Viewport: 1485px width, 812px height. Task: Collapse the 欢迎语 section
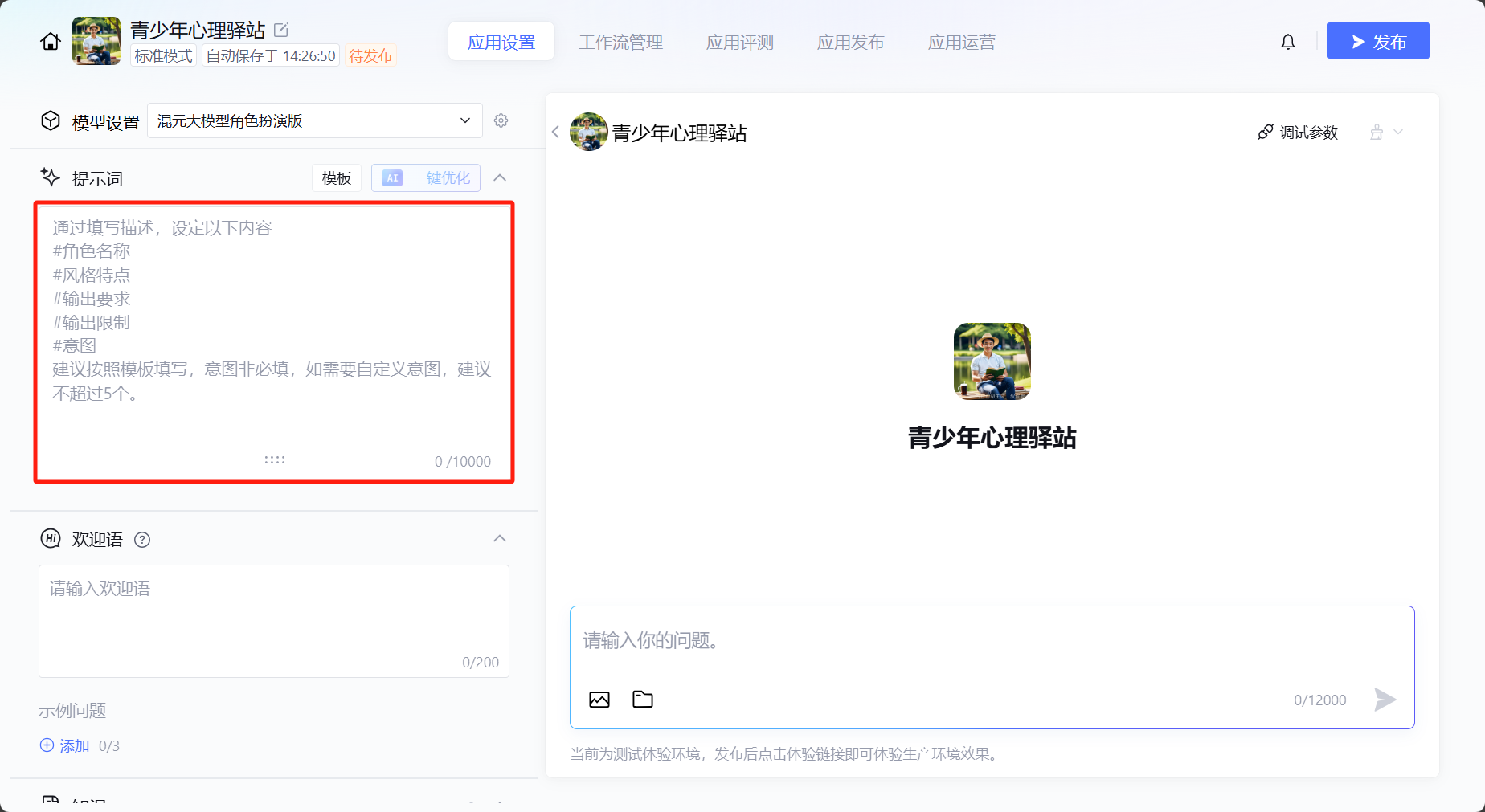point(500,538)
